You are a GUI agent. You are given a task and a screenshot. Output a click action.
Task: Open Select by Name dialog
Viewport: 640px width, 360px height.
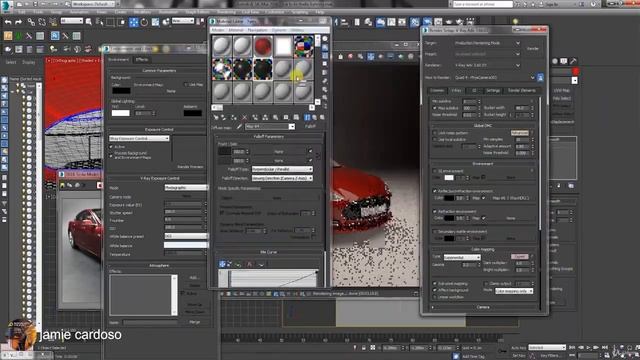click(x=99, y=22)
